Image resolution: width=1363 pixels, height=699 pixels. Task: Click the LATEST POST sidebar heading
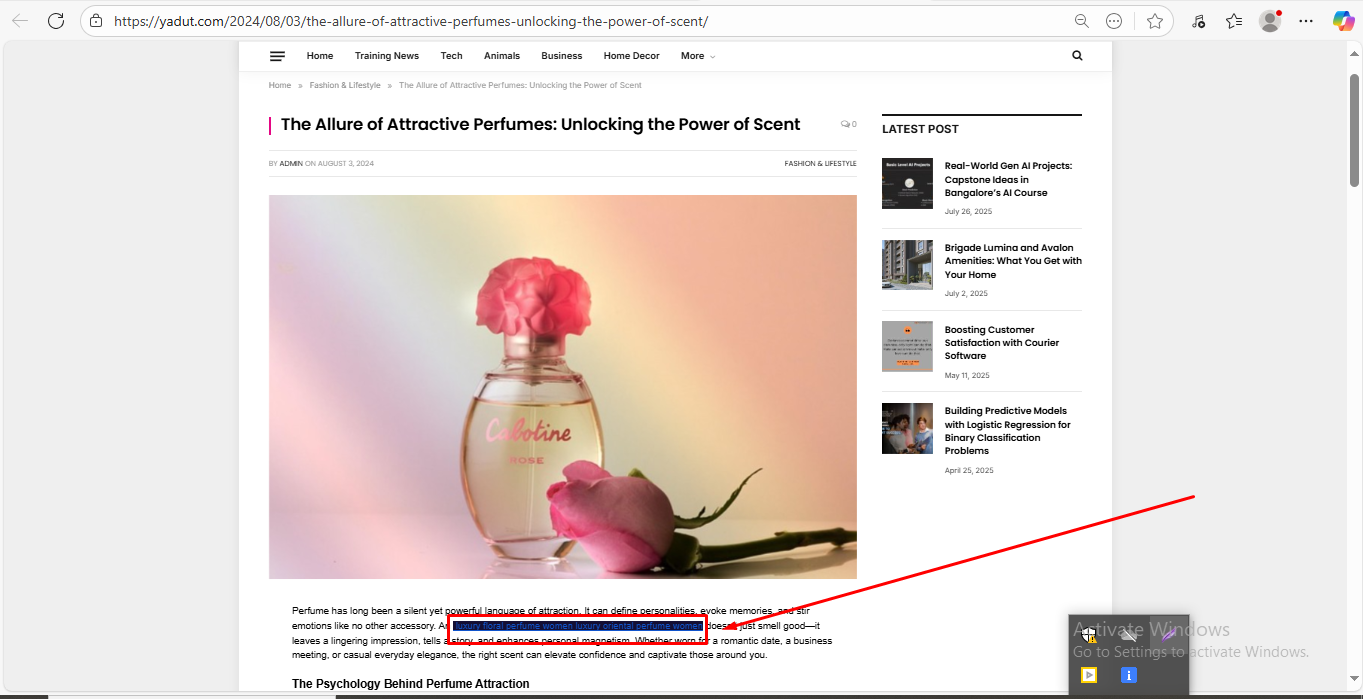[x=920, y=129]
